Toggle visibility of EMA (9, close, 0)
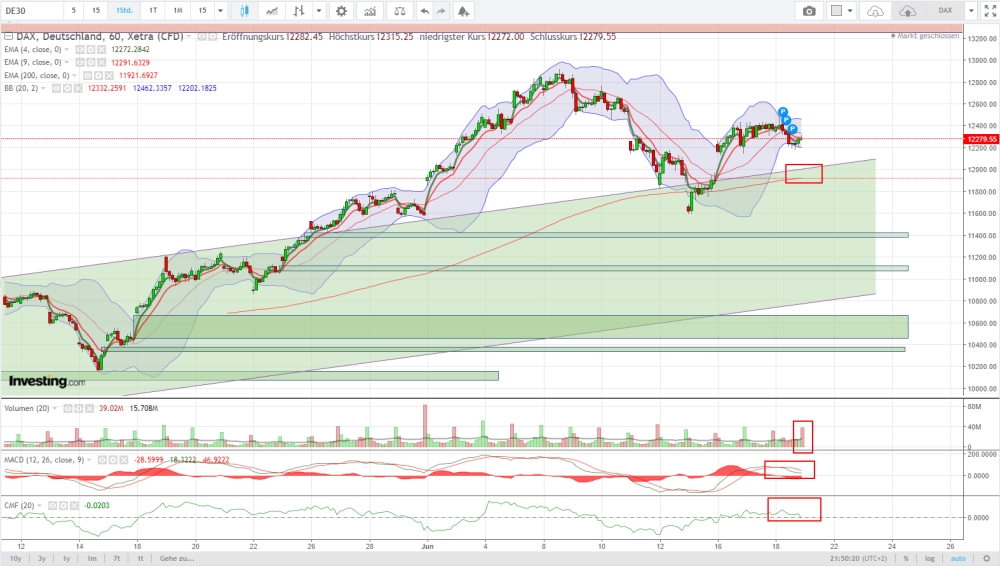 [80, 63]
